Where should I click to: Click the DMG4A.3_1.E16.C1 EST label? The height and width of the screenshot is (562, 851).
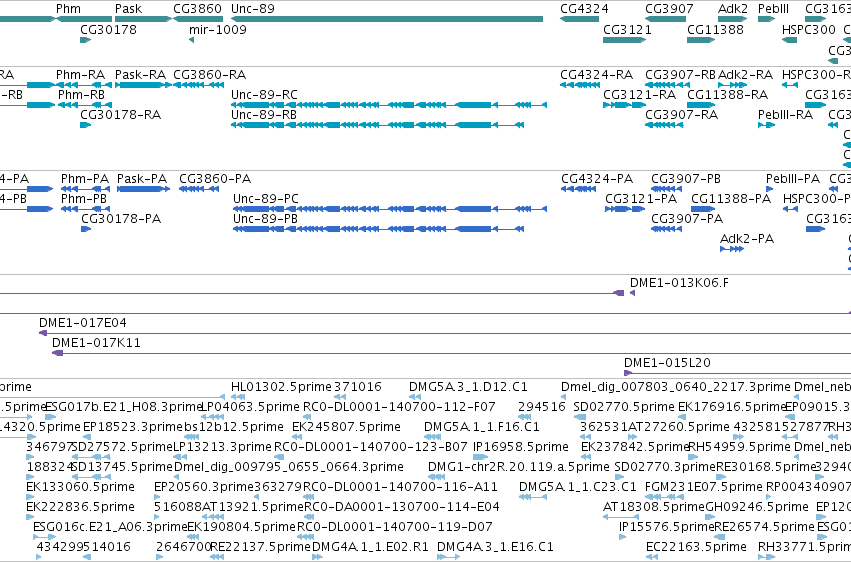coord(496,547)
